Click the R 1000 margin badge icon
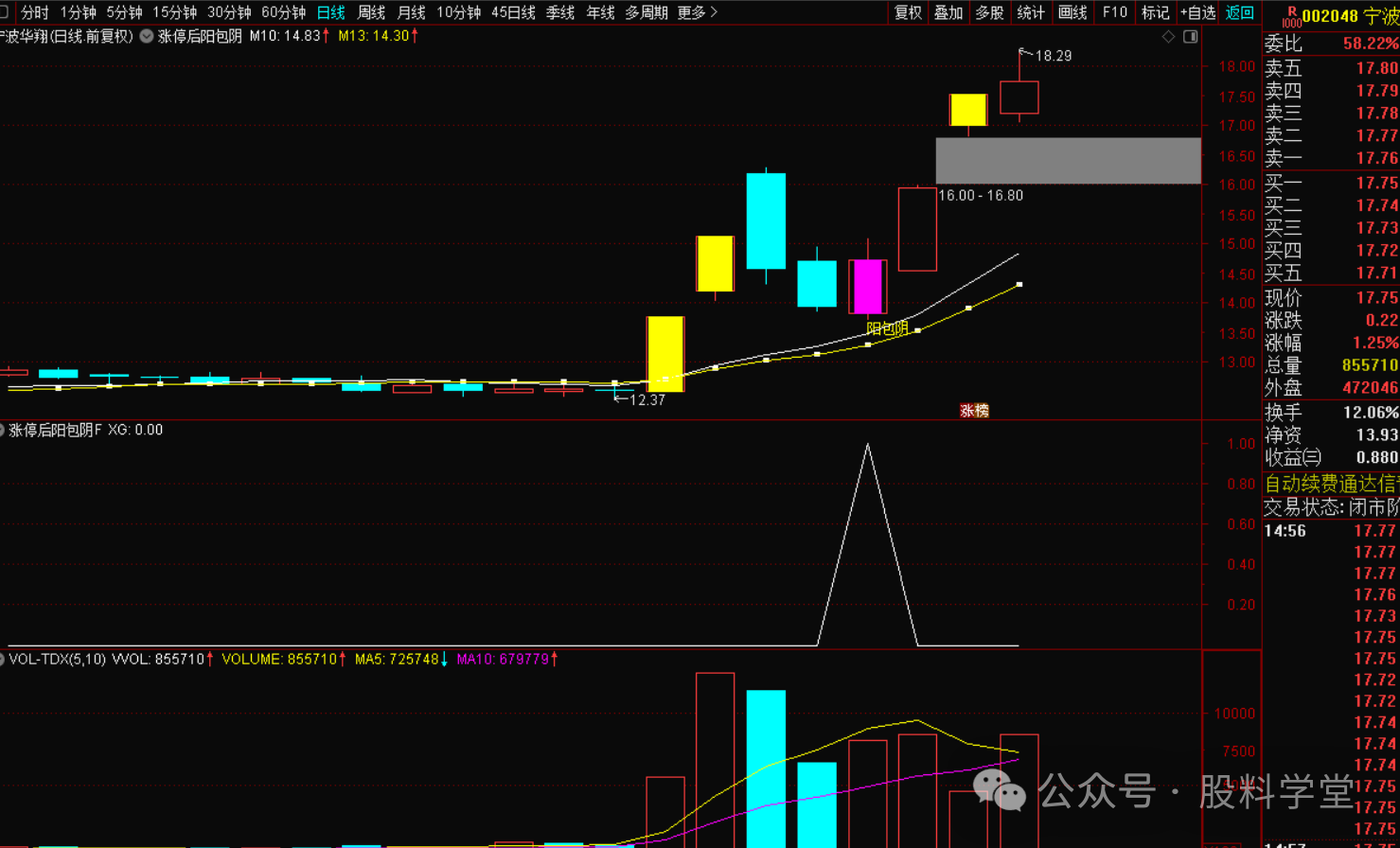Image resolution: width=1400 pixels, height=848 pixels. [1291, 17]
